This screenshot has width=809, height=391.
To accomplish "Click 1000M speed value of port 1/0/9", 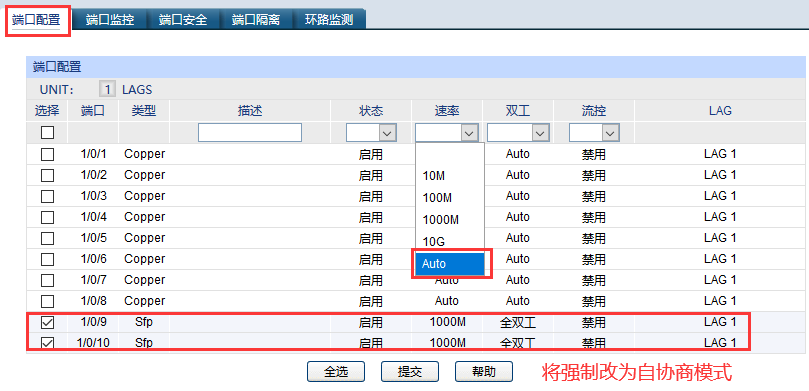I will click(x=448, y=322).
